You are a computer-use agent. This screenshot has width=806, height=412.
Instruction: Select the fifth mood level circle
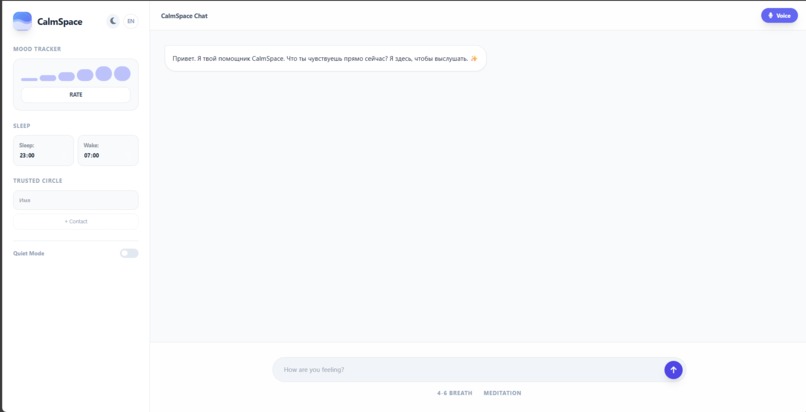pos(103,73)
